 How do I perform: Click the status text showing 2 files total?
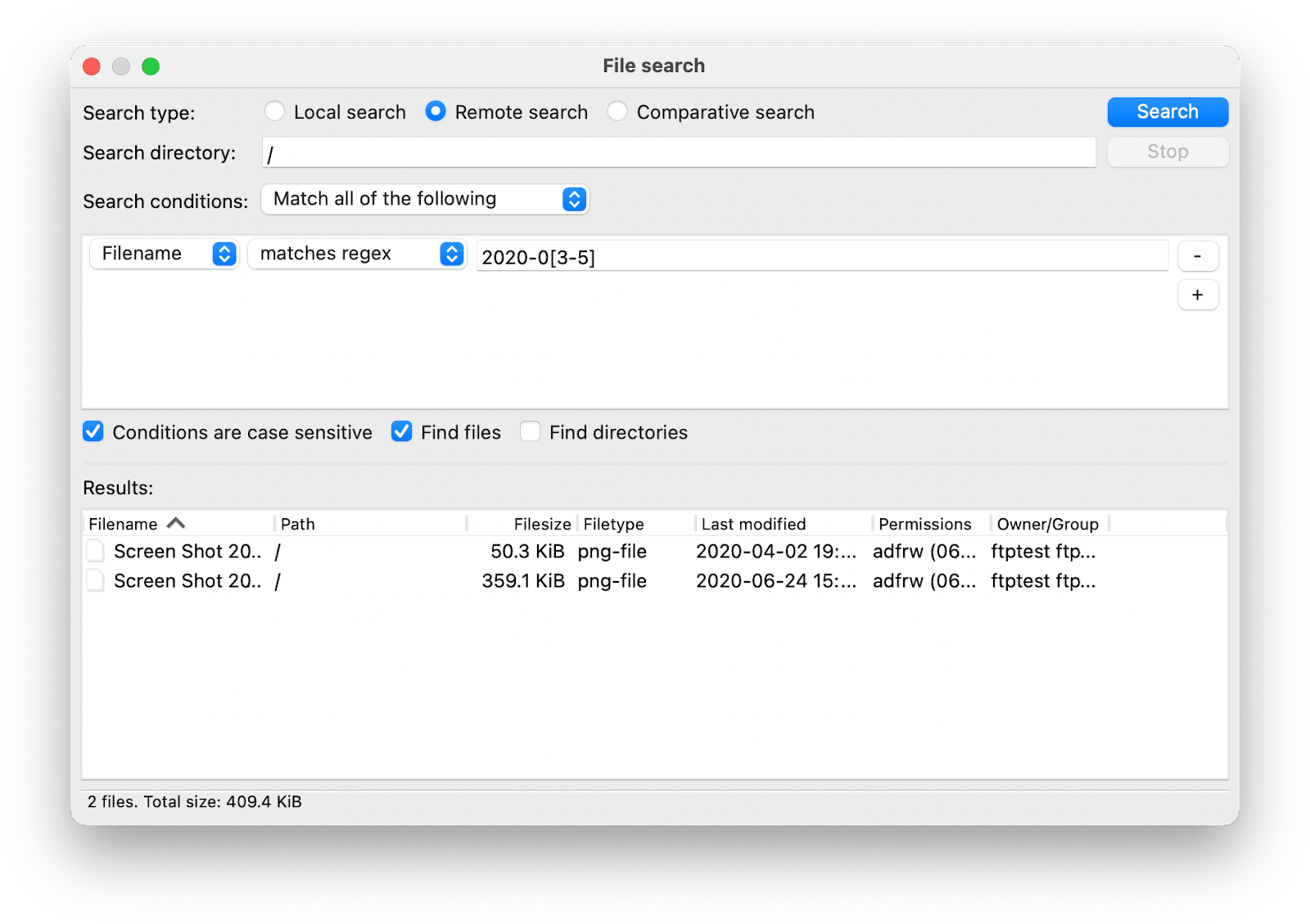point(195,802)
